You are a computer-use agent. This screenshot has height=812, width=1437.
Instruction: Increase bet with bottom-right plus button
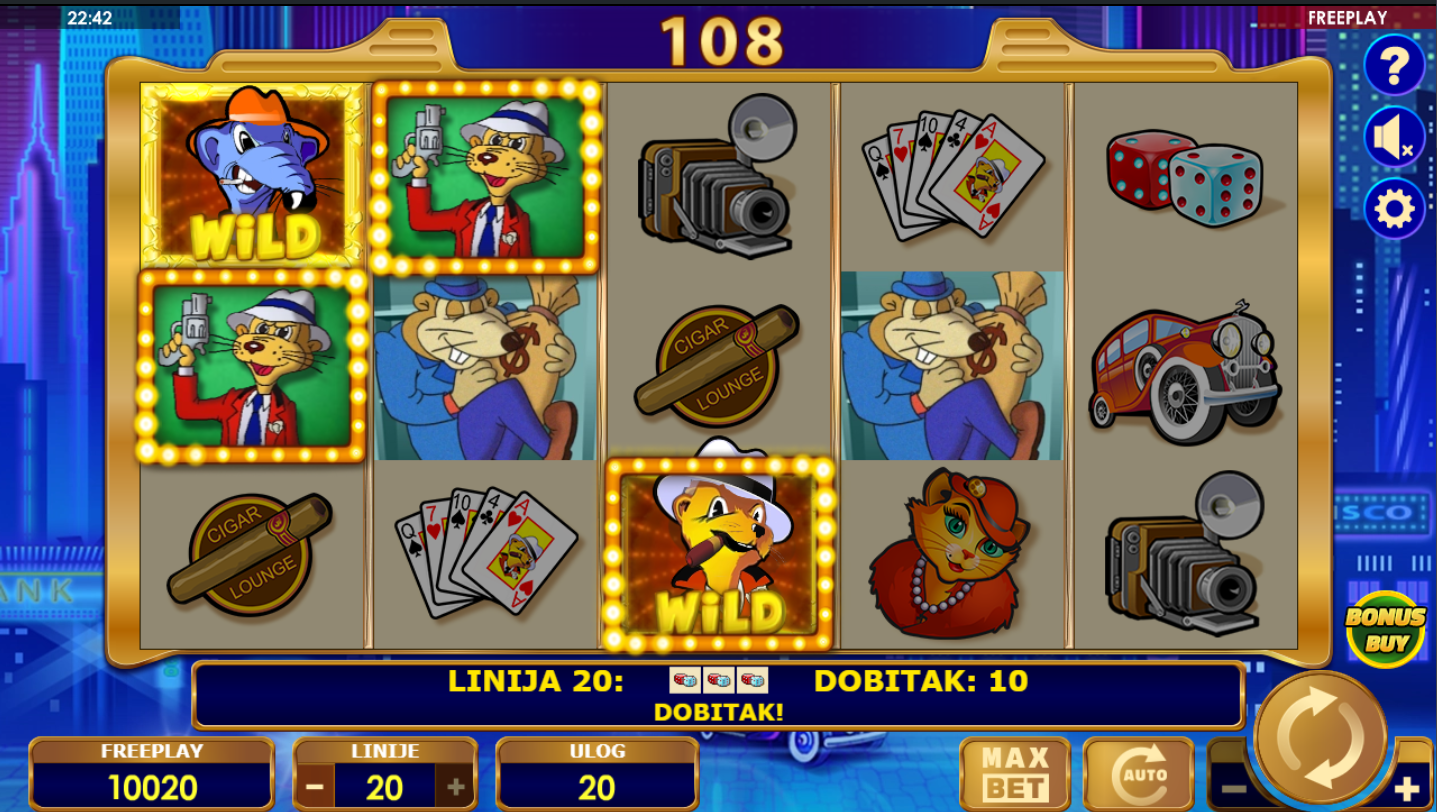[x=1407, y=787]
